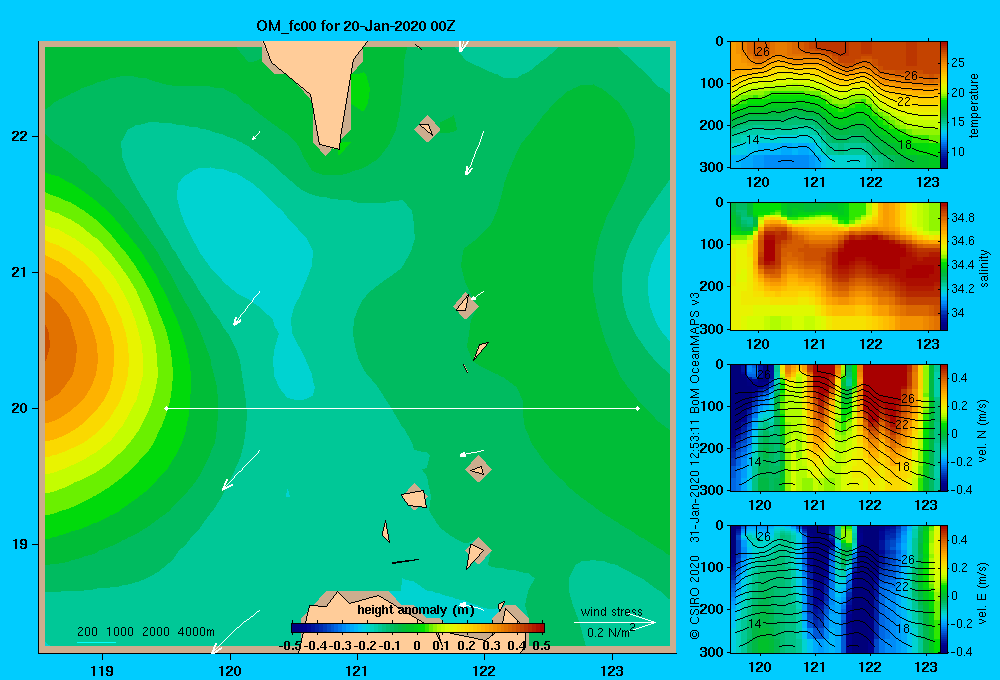Click the main map's longitude 121 tick label

(357, 670)
